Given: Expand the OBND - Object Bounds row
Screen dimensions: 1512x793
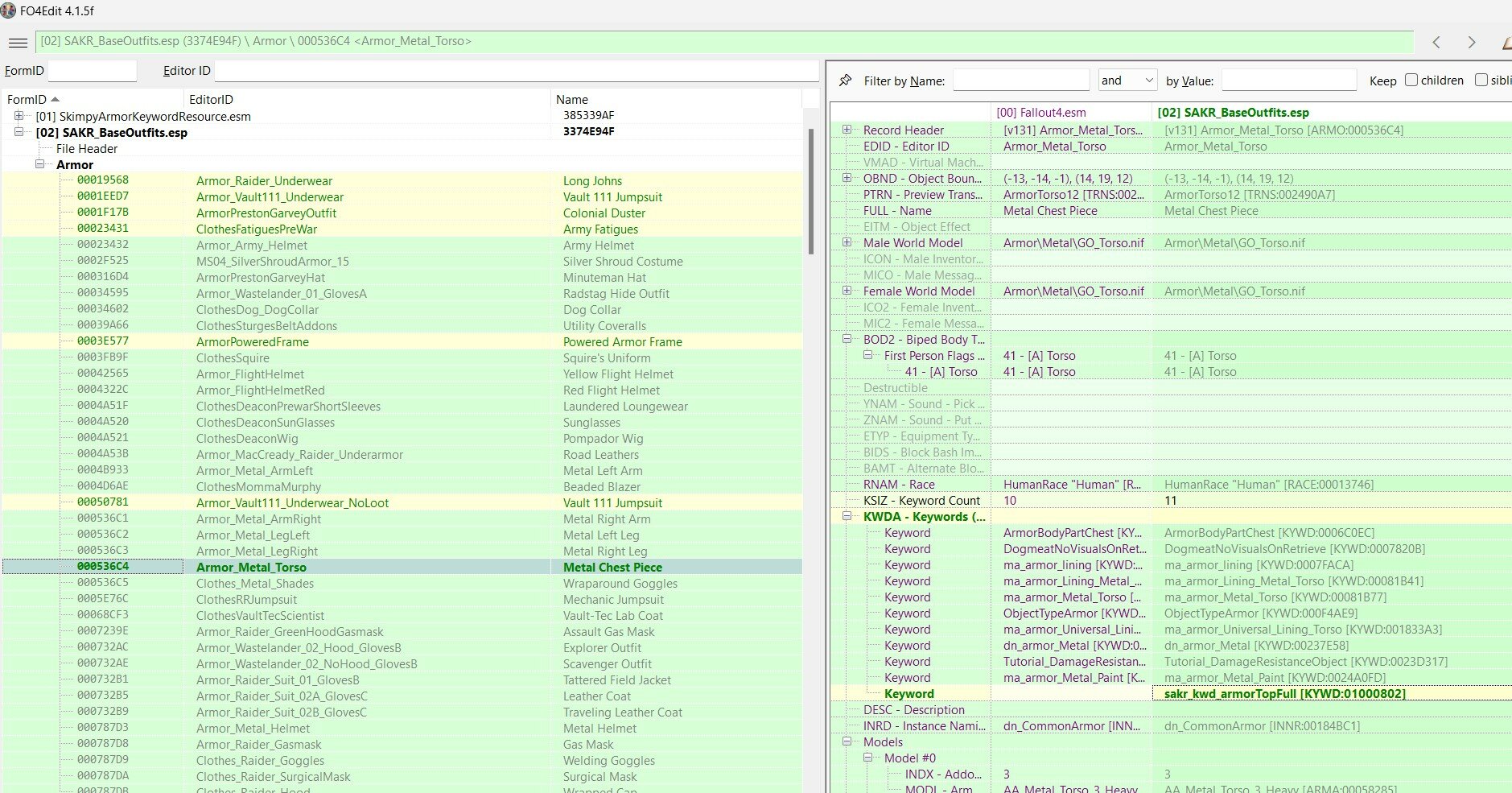Looking at the screenshot, I should tap(847, 178).
